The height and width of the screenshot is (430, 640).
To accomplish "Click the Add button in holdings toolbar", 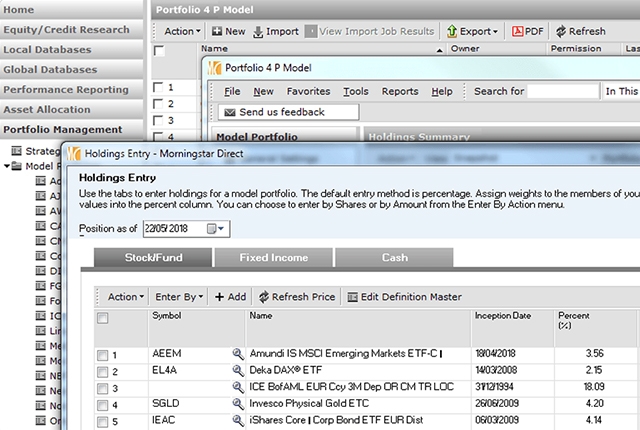I will (231, 297).
